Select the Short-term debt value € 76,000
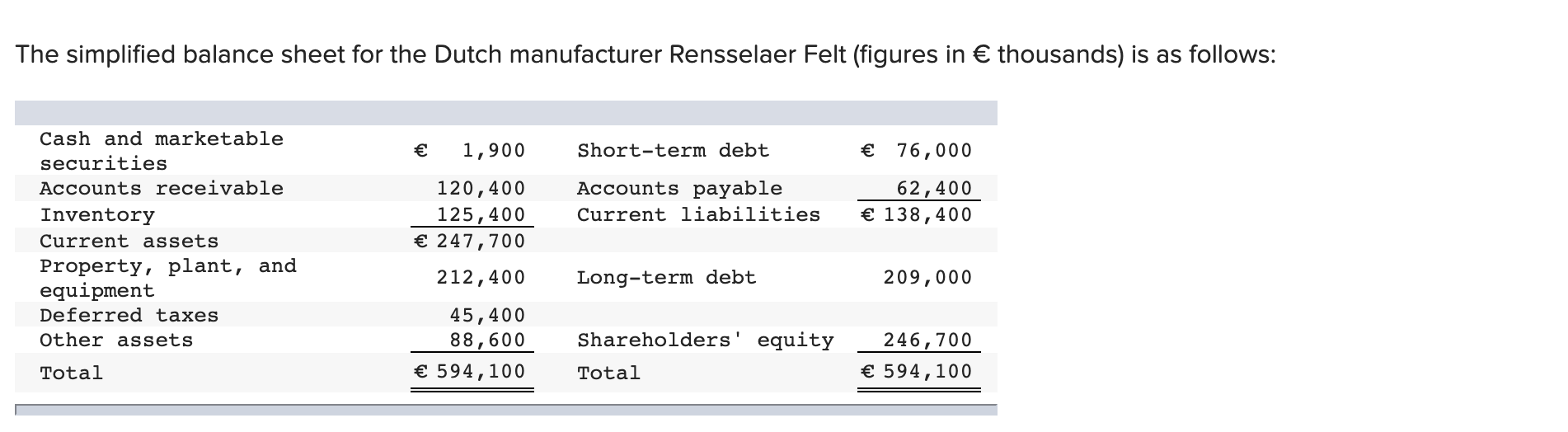 coord(916,150)
